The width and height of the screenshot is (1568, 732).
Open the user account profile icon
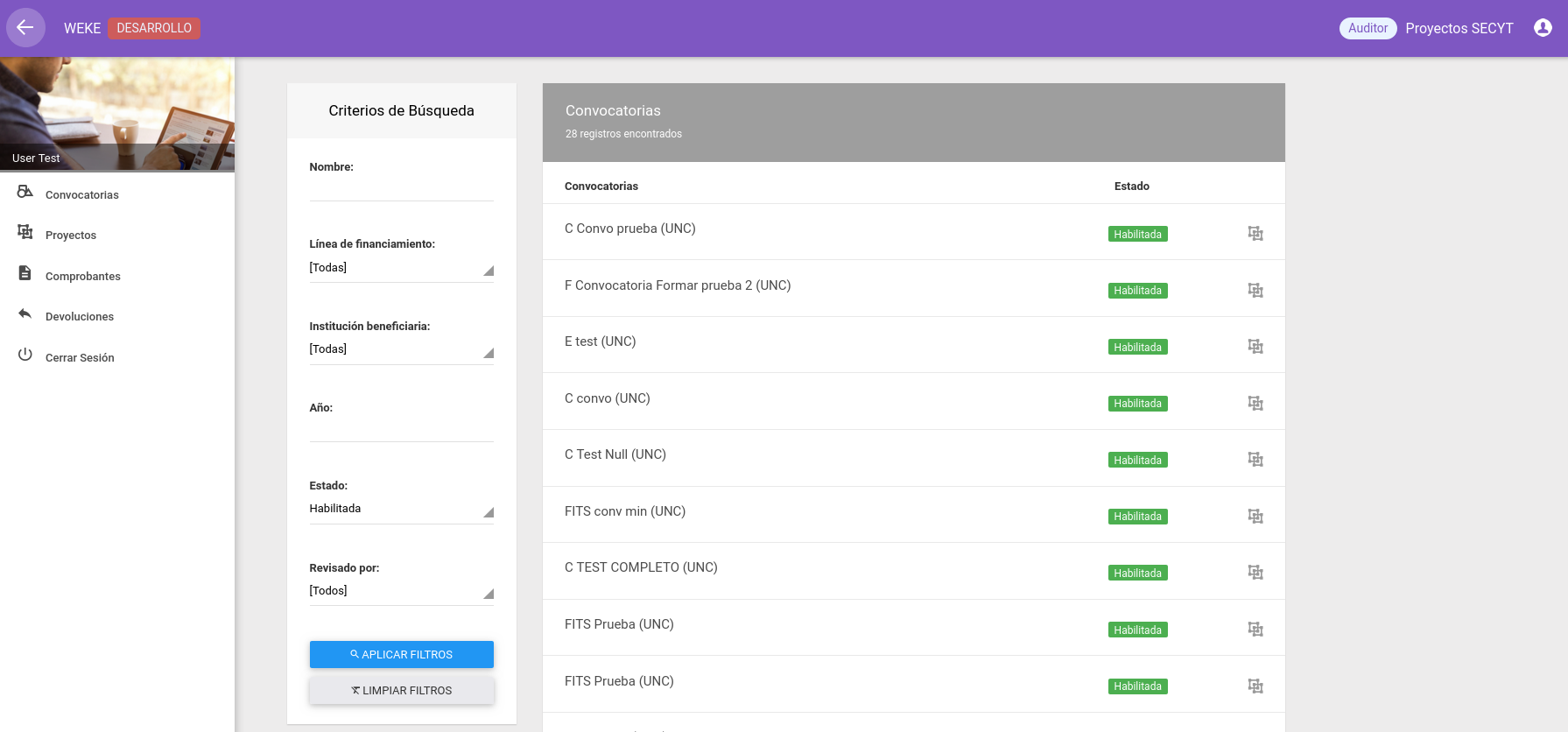1543,28
